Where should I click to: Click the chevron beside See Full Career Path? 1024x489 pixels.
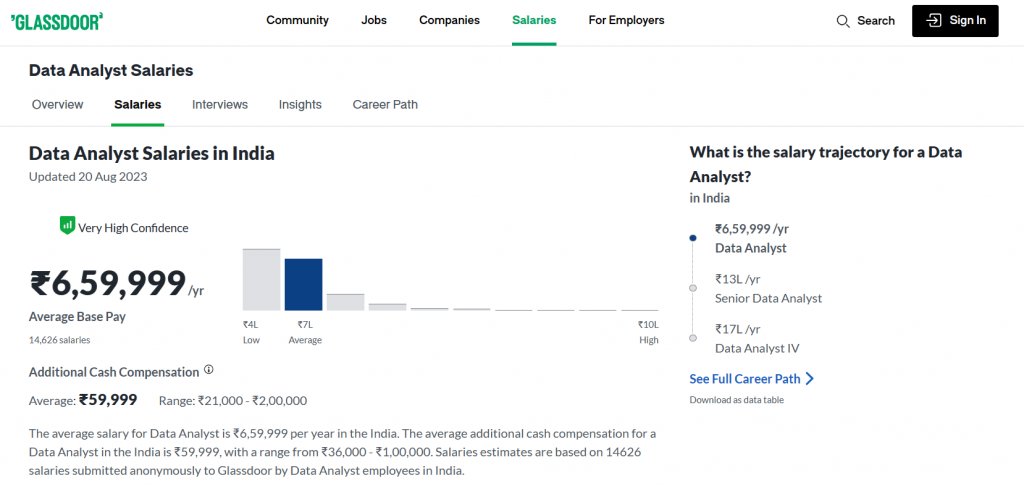(x=810, y=379)
